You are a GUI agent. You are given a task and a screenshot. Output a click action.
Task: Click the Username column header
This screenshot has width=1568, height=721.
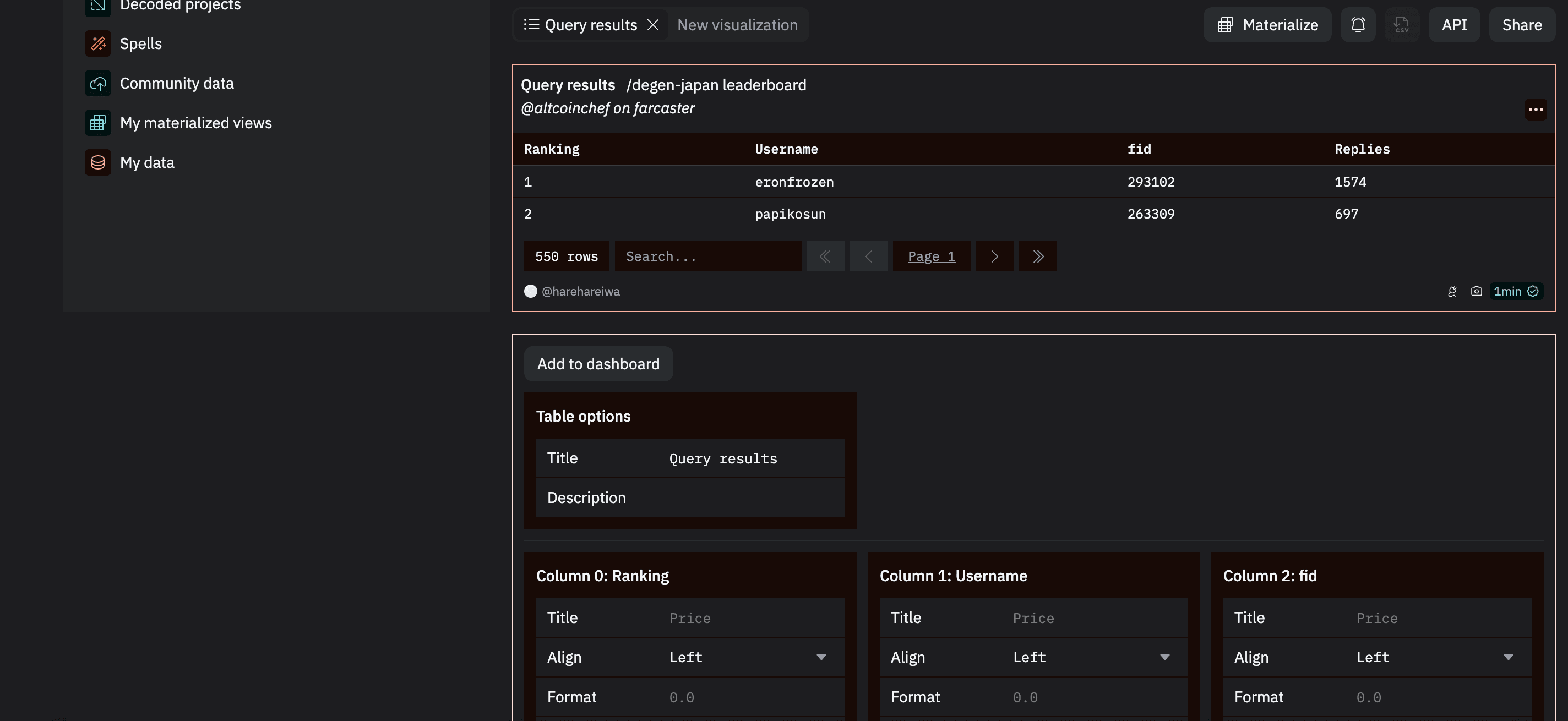click(786, 149)
